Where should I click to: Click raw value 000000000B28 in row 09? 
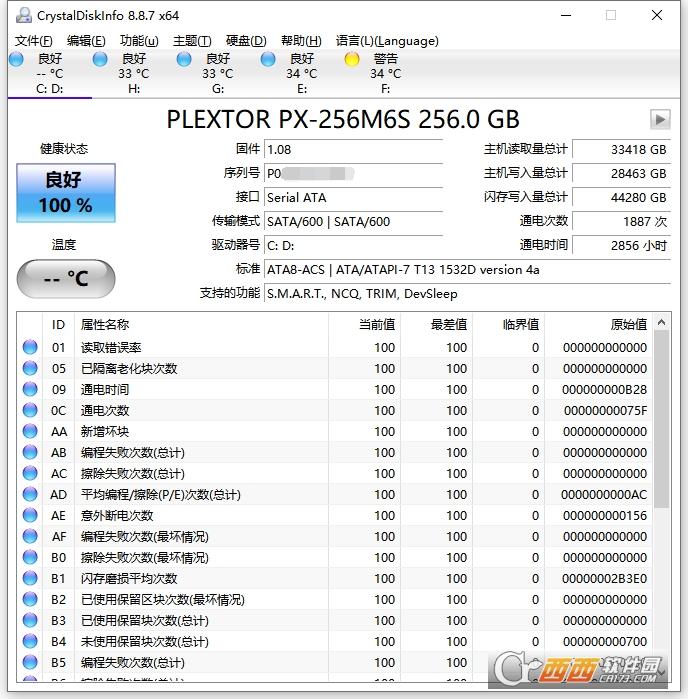point(604,390)
